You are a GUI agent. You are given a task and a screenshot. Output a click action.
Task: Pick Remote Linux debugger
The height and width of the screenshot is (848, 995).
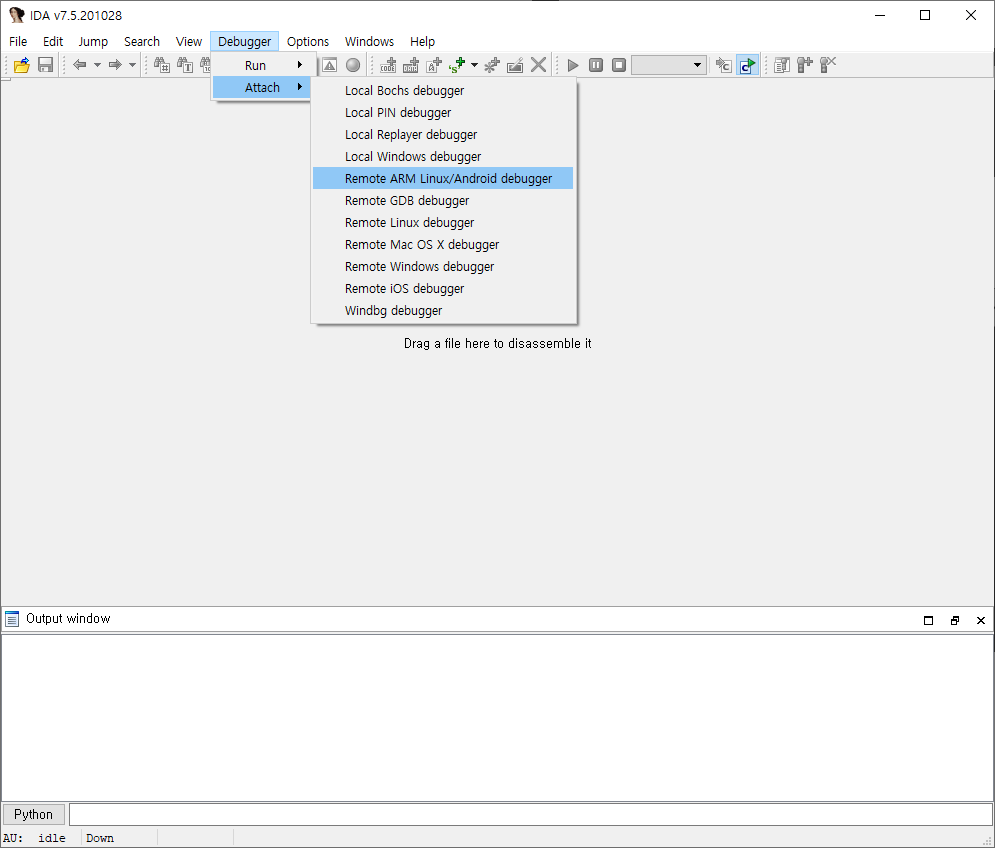point(443,222)
